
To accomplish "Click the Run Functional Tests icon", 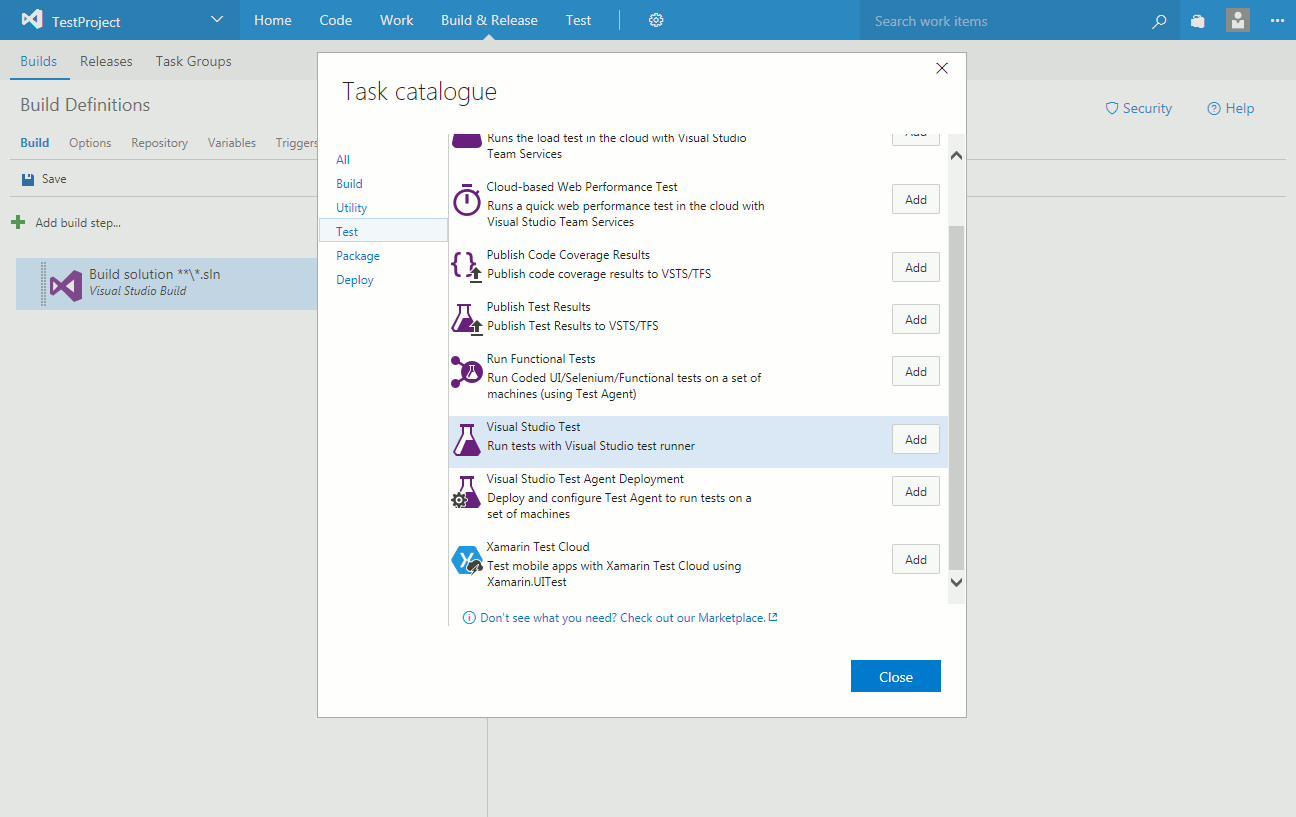I will tap(466, 372).
